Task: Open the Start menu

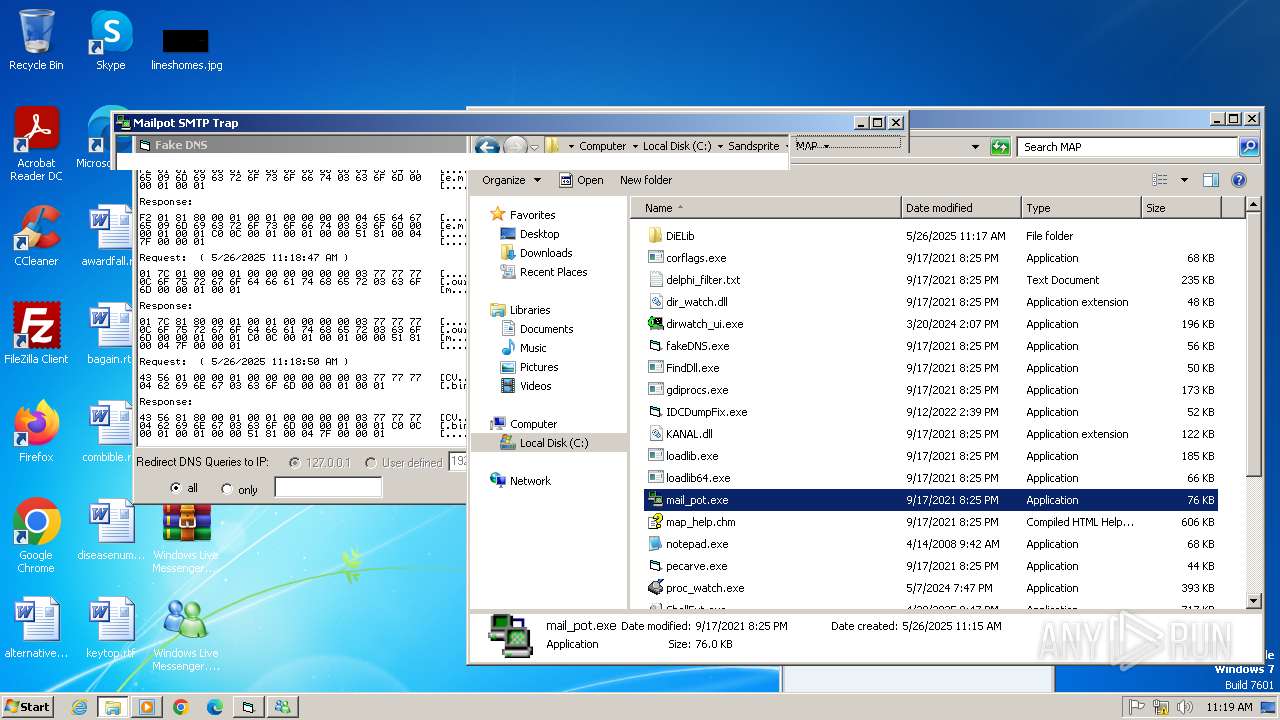Action: [x=27, y=706]
